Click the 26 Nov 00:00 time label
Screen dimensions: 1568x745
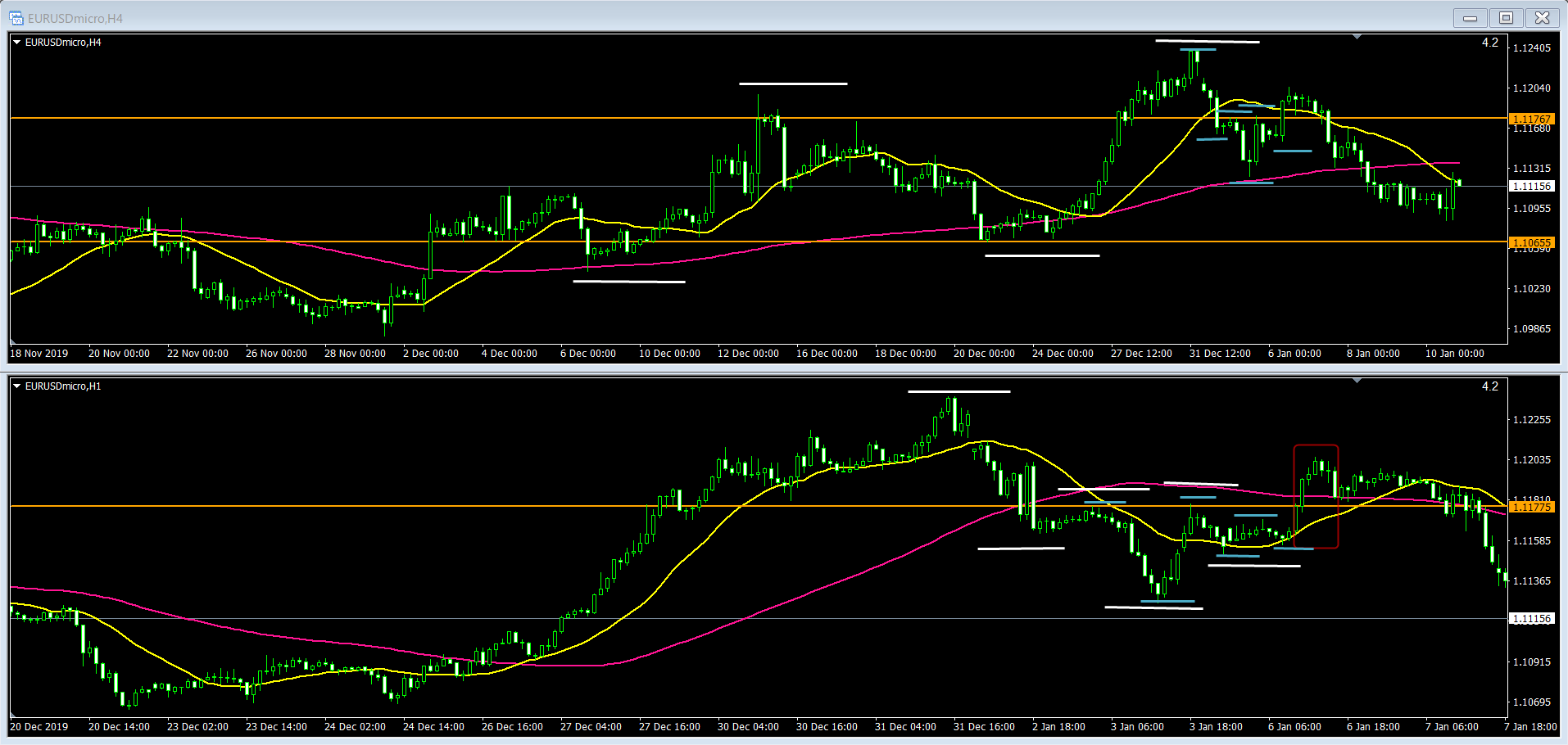click(x=276, y=354)
